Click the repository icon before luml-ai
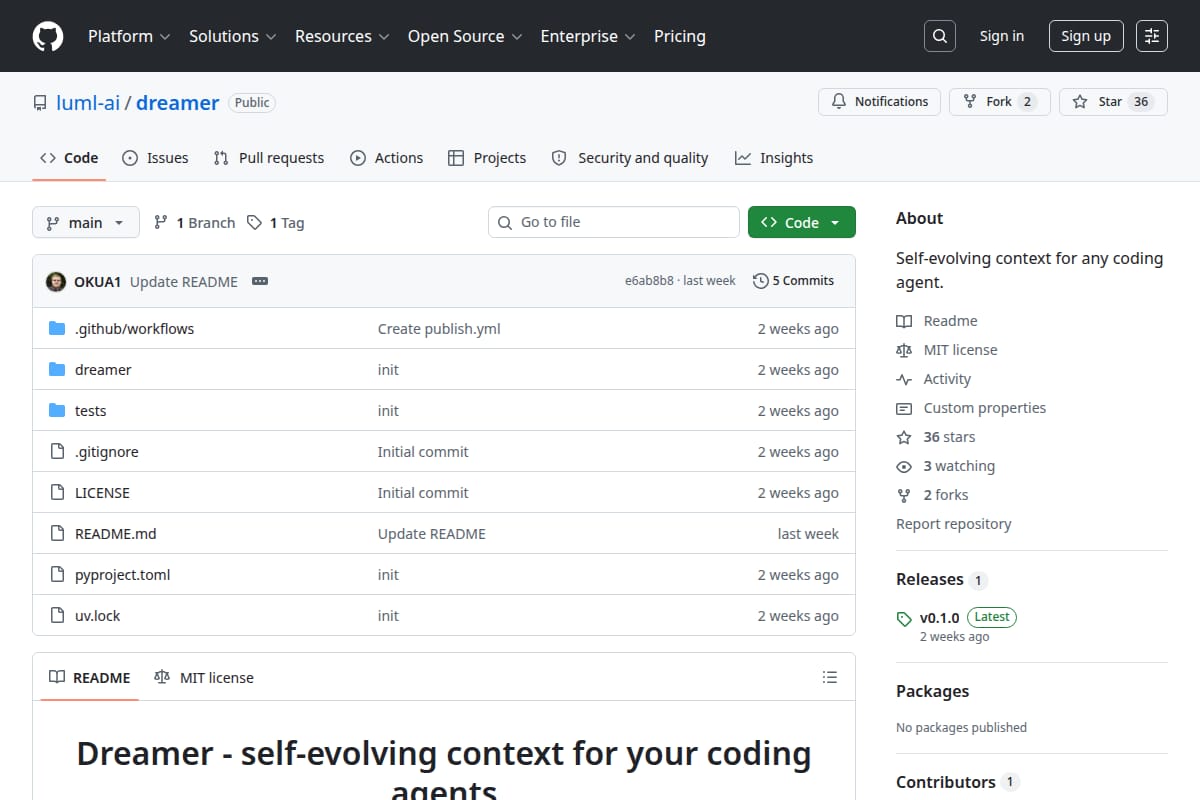 click(40, 103)
